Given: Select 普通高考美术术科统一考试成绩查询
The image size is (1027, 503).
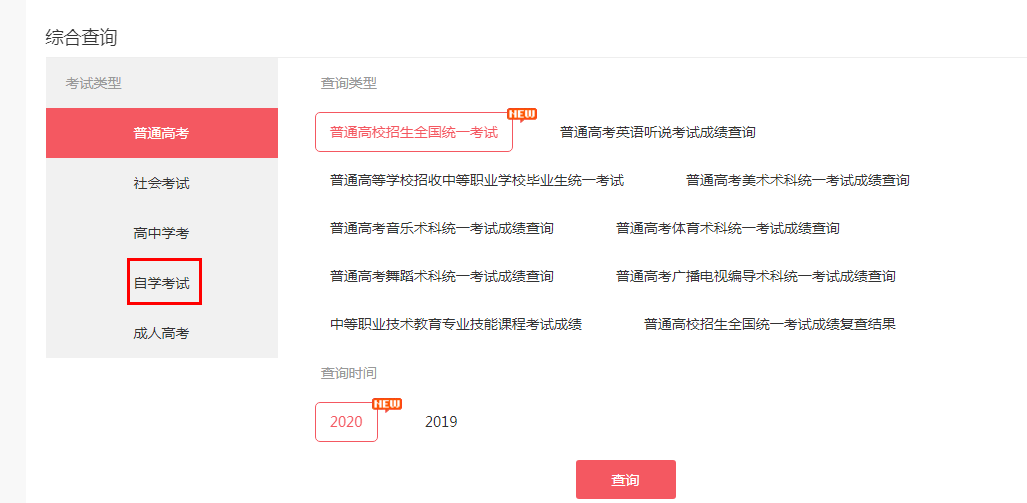Looking at the screenshot, I should pyautogui.click(x=797, y=180).
